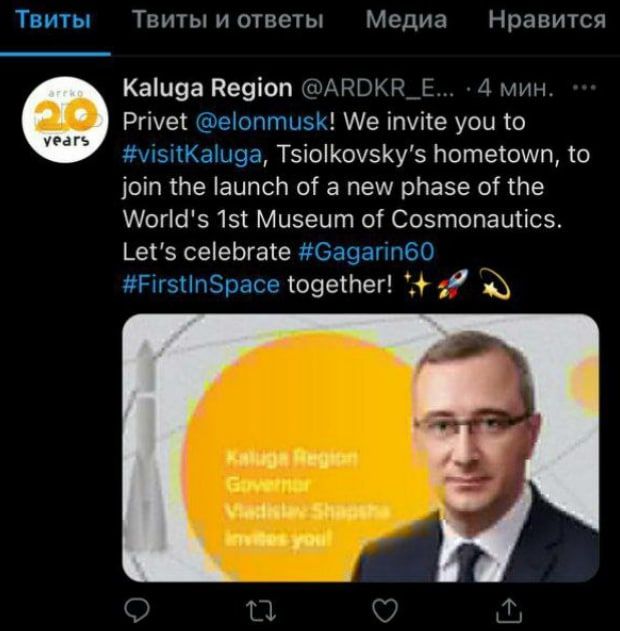Image resolution: width=620 pixels, height=631 pixels.
Task: Open the share icon under the tweet
Action: 509,610
